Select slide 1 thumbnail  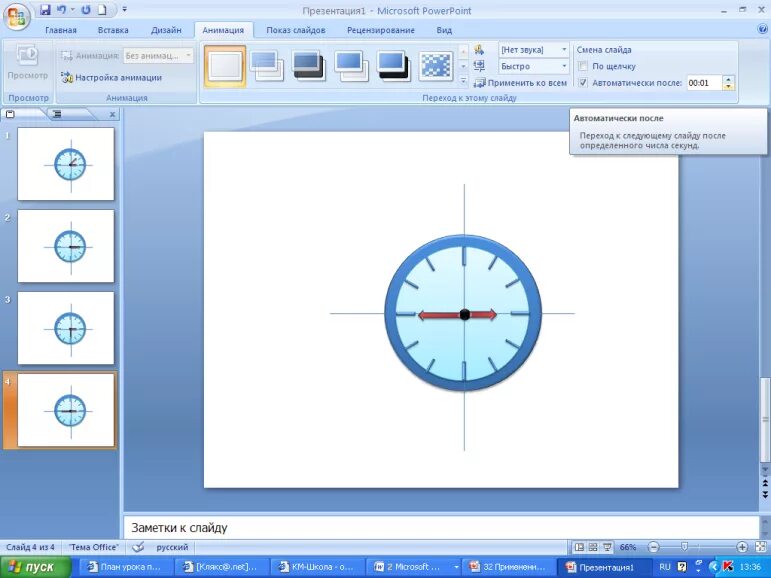click(66, 164)
